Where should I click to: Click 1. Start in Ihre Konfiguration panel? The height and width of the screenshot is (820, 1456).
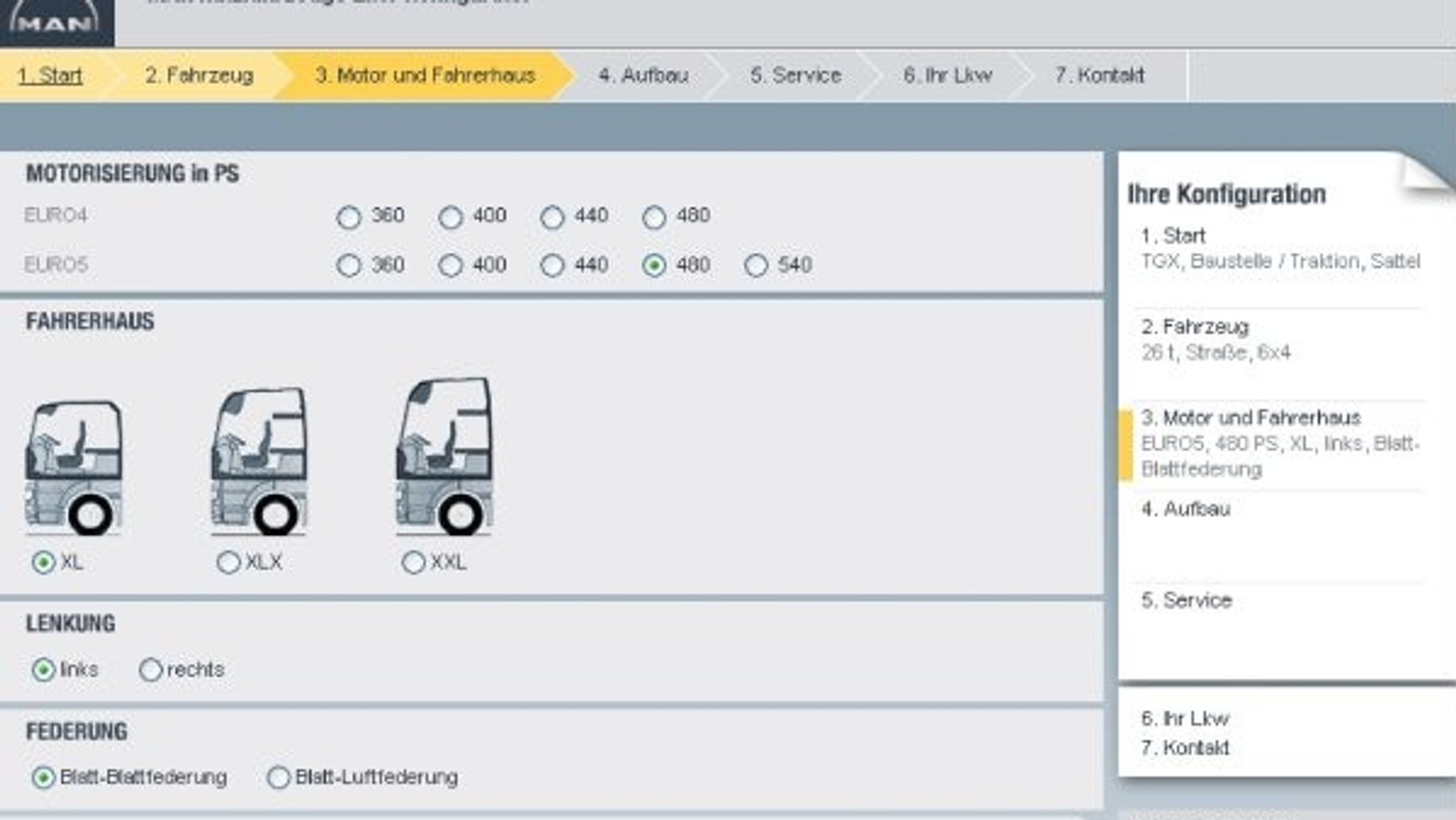1172,236
